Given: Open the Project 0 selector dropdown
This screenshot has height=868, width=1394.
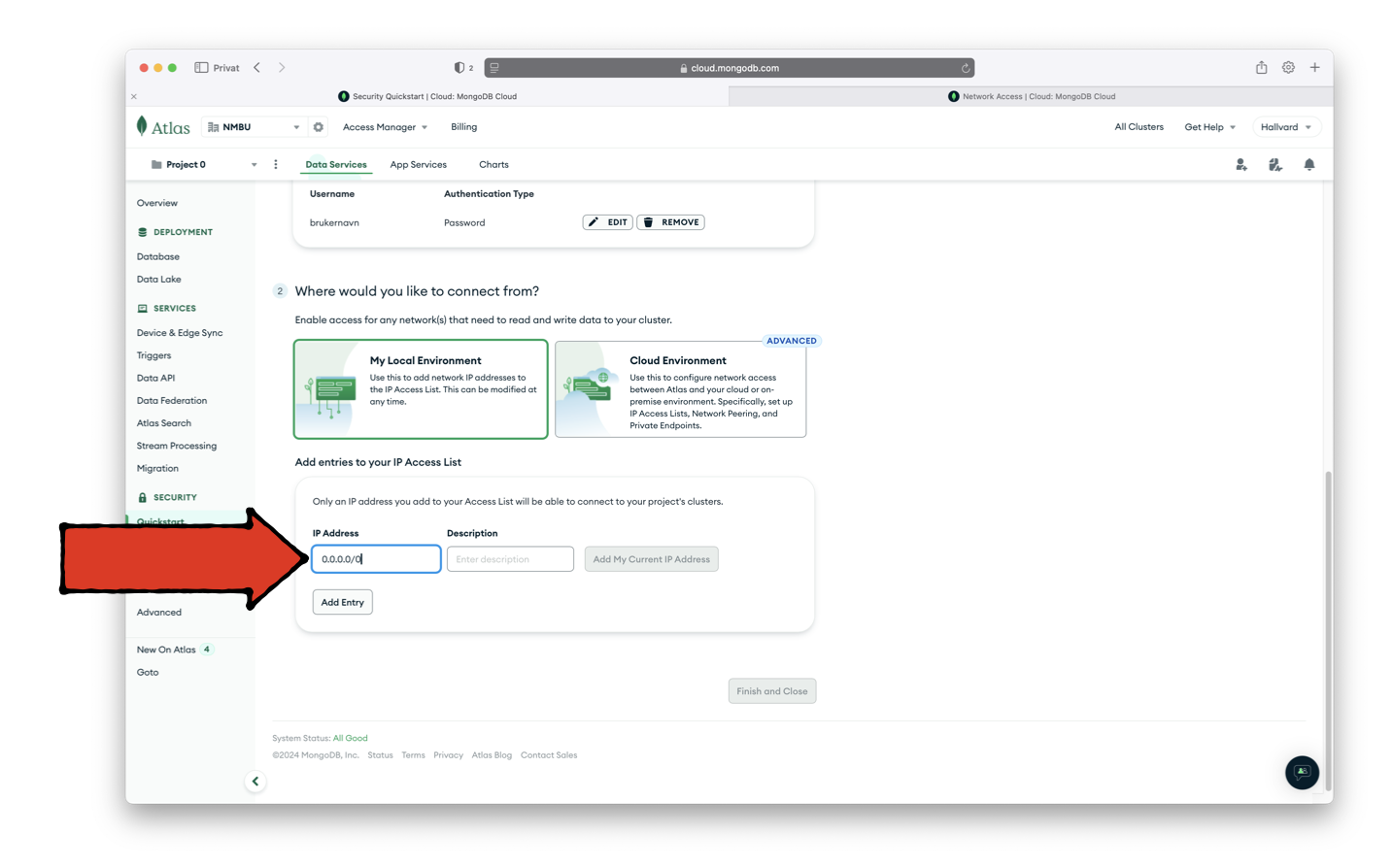Looking at the screenshot, I should tap(203, 165).
